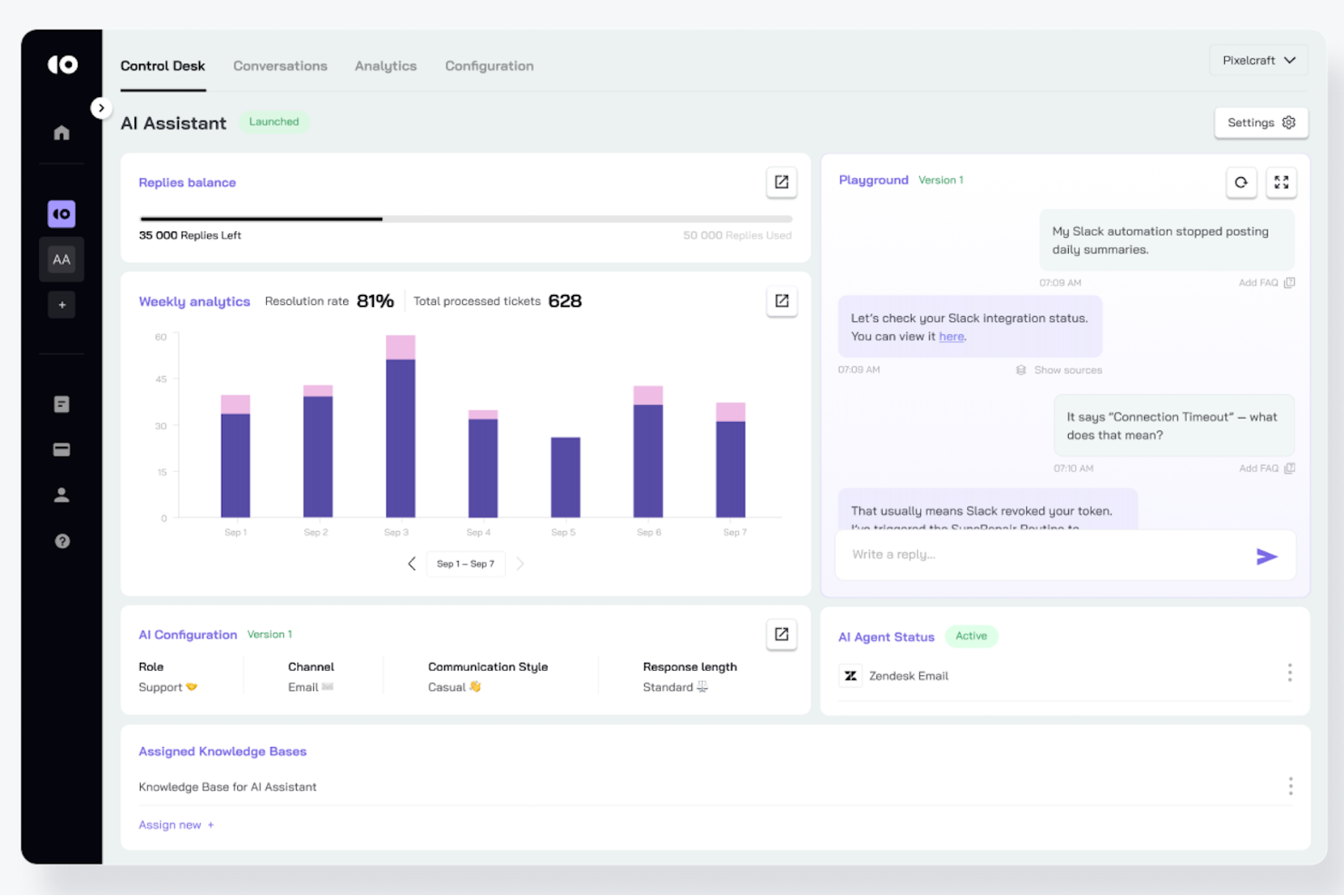Open the Weekly analytics external link icon
This screenshot has height=896, width=1344.
click(x=781, y=300)
